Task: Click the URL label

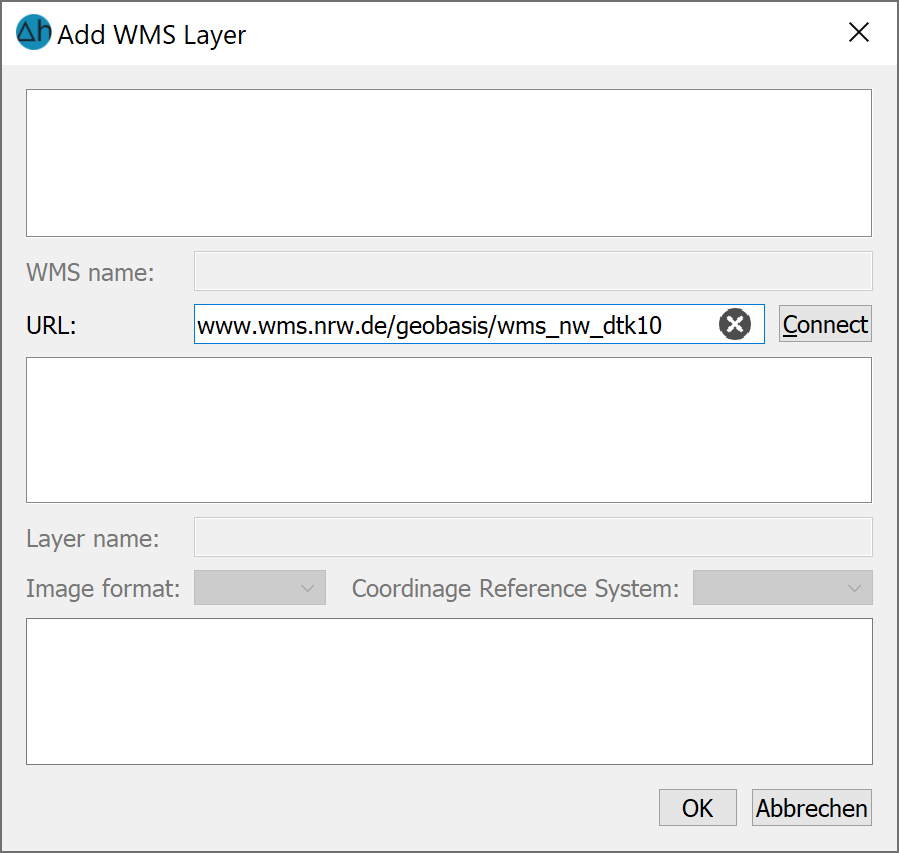Action: [51, 326]
